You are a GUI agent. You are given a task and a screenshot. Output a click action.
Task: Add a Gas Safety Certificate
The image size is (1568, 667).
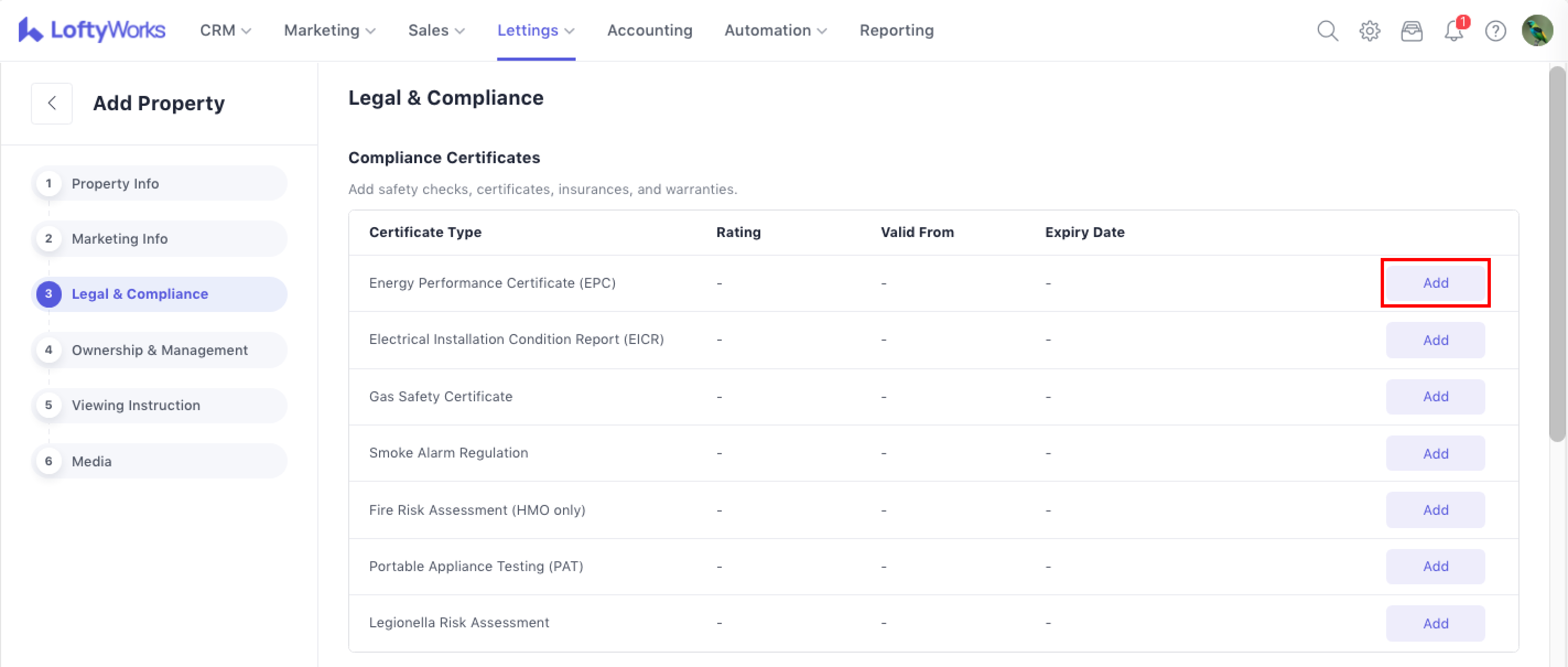coord(1435,396)
